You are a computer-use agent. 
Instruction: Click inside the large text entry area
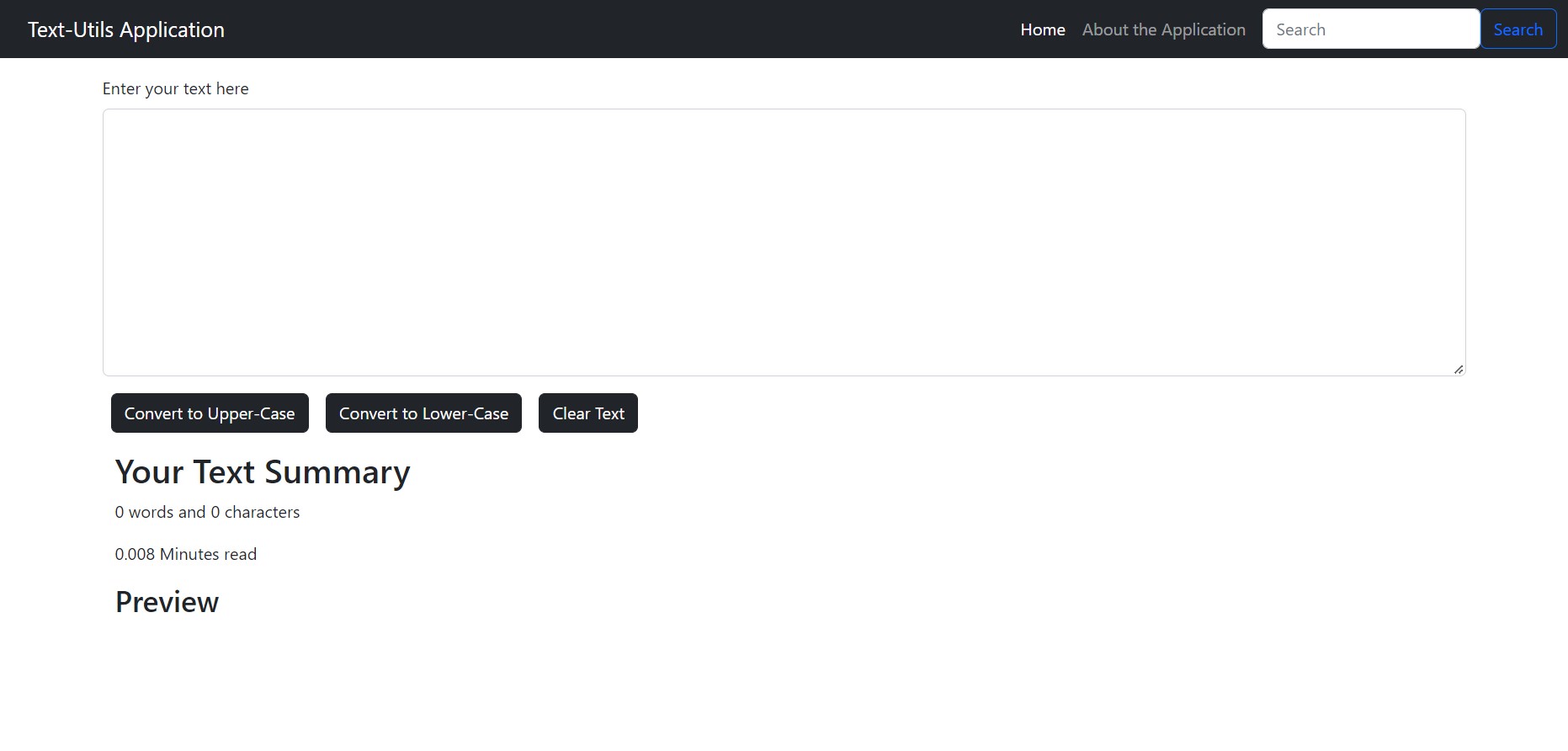point(783,242)
